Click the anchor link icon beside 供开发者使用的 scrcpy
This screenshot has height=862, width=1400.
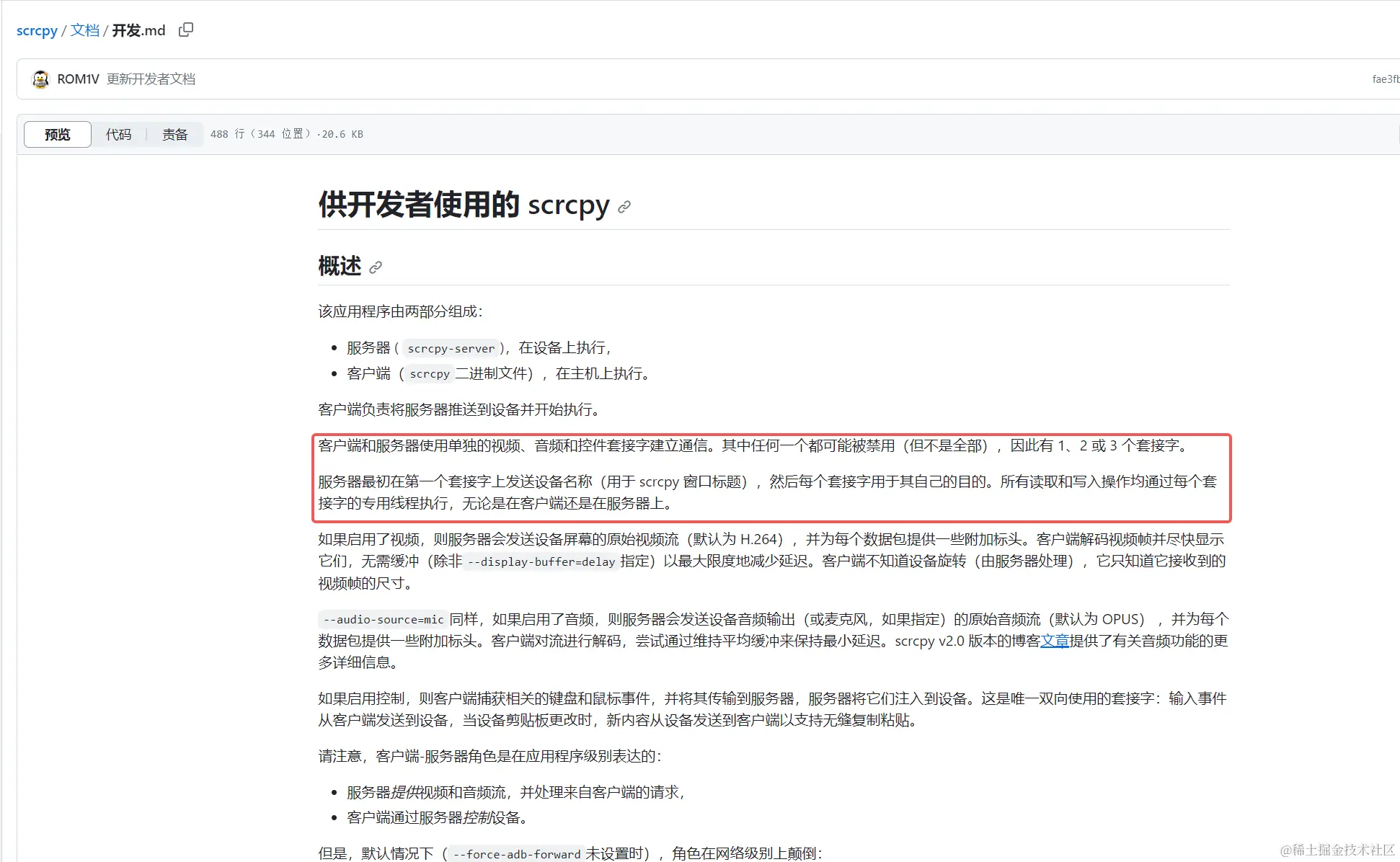pyautogui.click(x=624, y=207)
